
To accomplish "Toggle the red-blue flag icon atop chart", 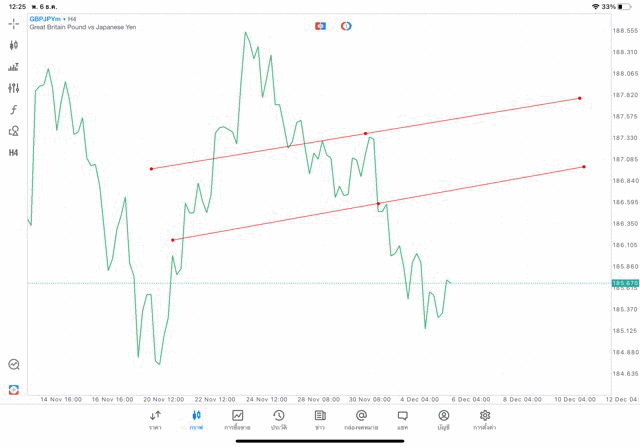I will (320, 26).
